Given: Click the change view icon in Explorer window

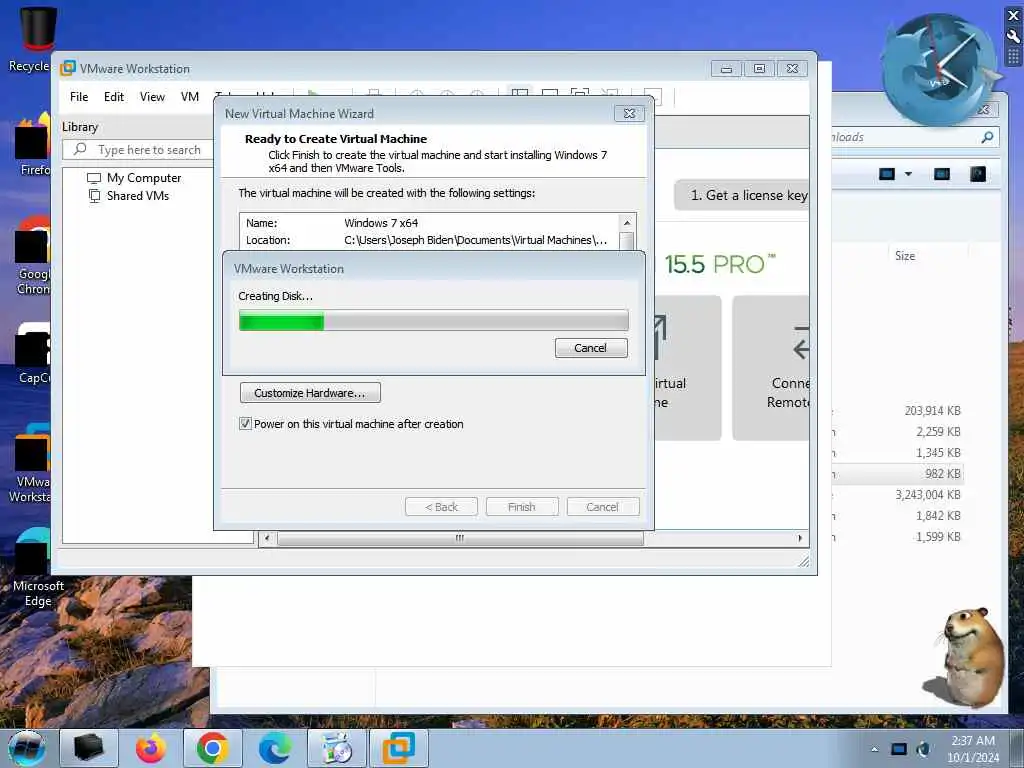Looking at the screenshot, I should click(x=887, y=174).
